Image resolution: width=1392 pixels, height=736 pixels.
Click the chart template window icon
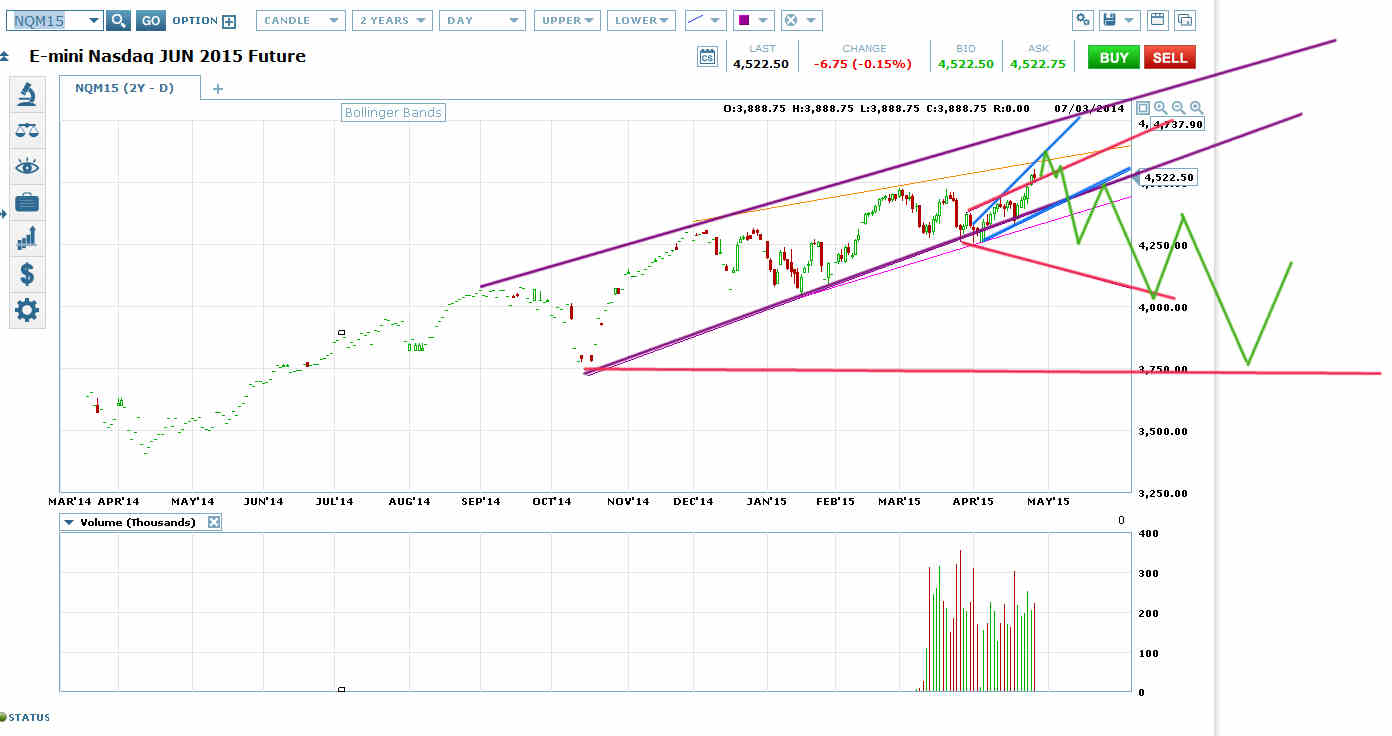(1157, 20)
